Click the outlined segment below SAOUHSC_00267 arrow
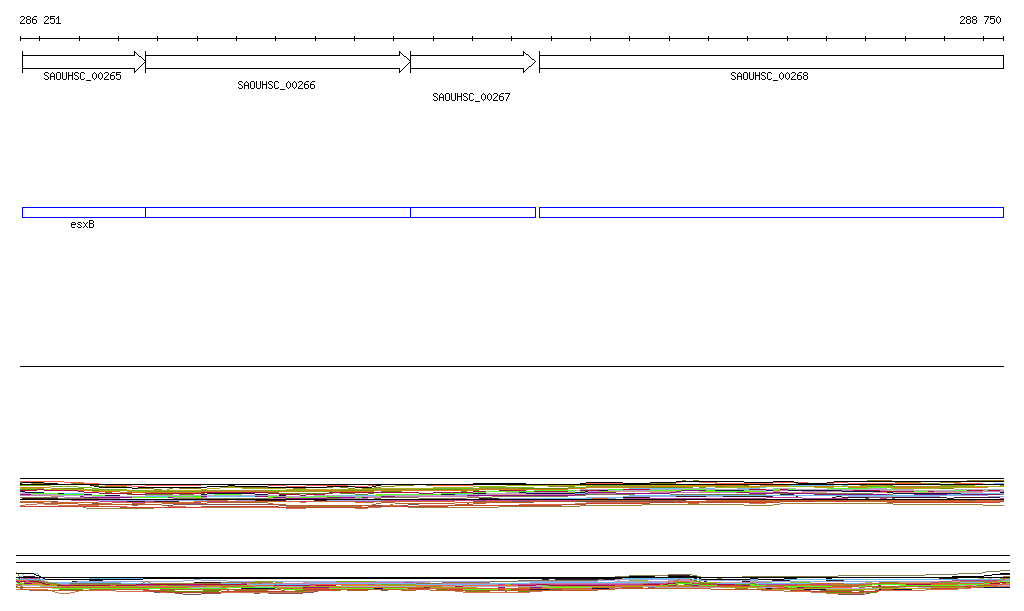 click(x=472, y=212)
